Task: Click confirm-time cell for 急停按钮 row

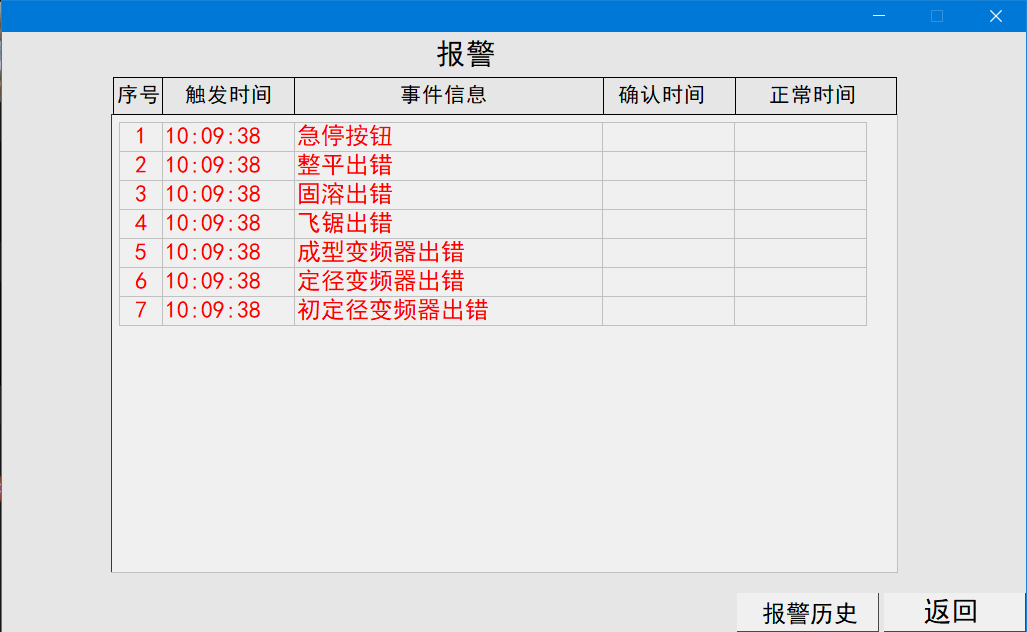Action: (x=668, y=137)
